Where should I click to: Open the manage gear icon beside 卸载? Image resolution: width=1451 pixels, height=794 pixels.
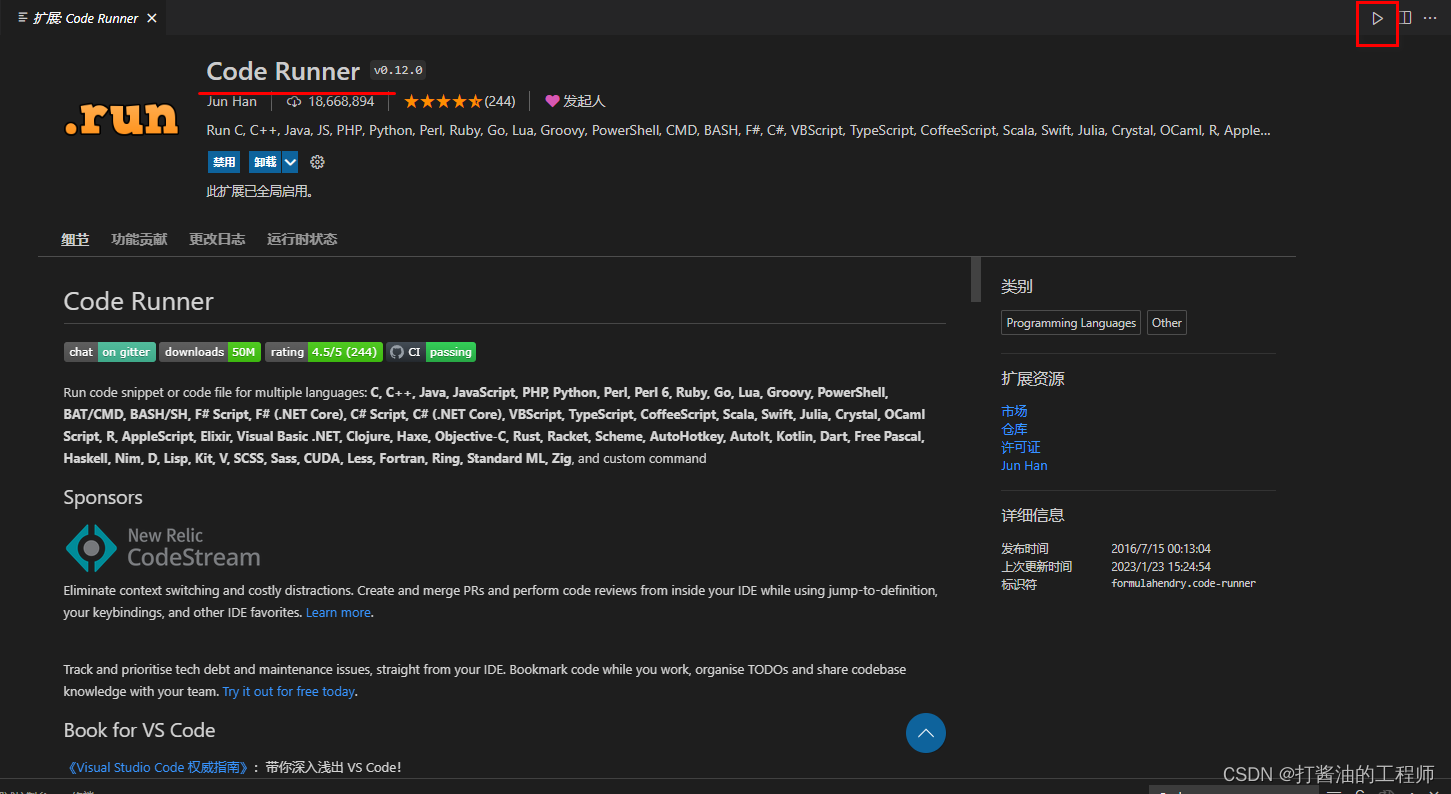(317, 162)
